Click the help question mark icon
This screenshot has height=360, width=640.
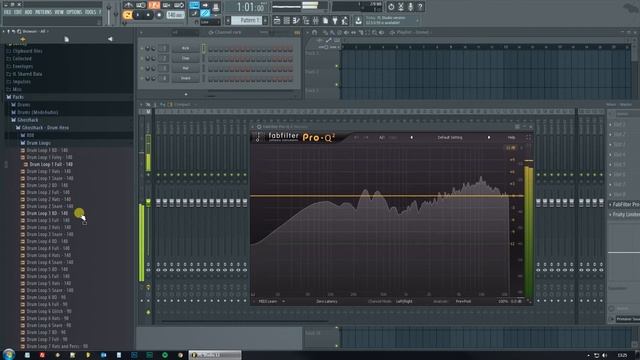click(420, 7)
